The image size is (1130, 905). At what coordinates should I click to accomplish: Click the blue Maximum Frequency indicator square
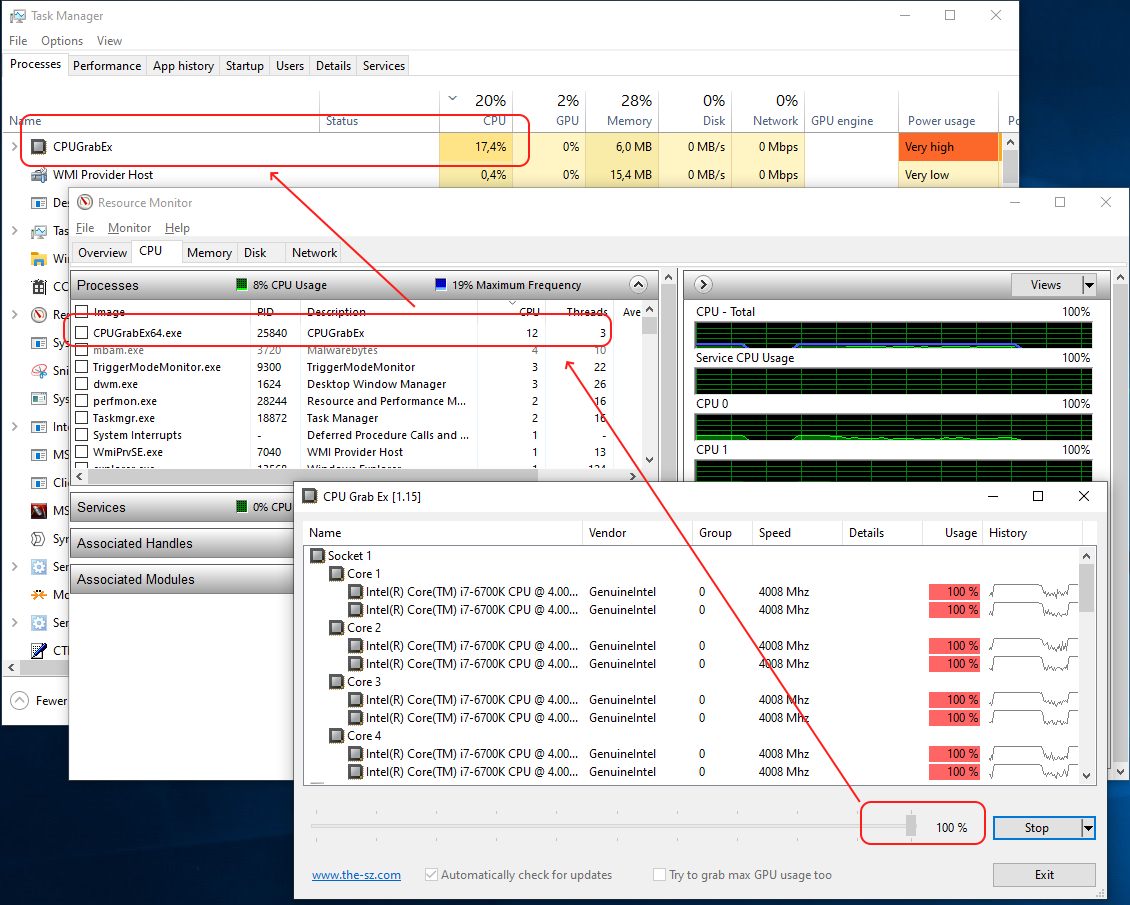(440, 285)
